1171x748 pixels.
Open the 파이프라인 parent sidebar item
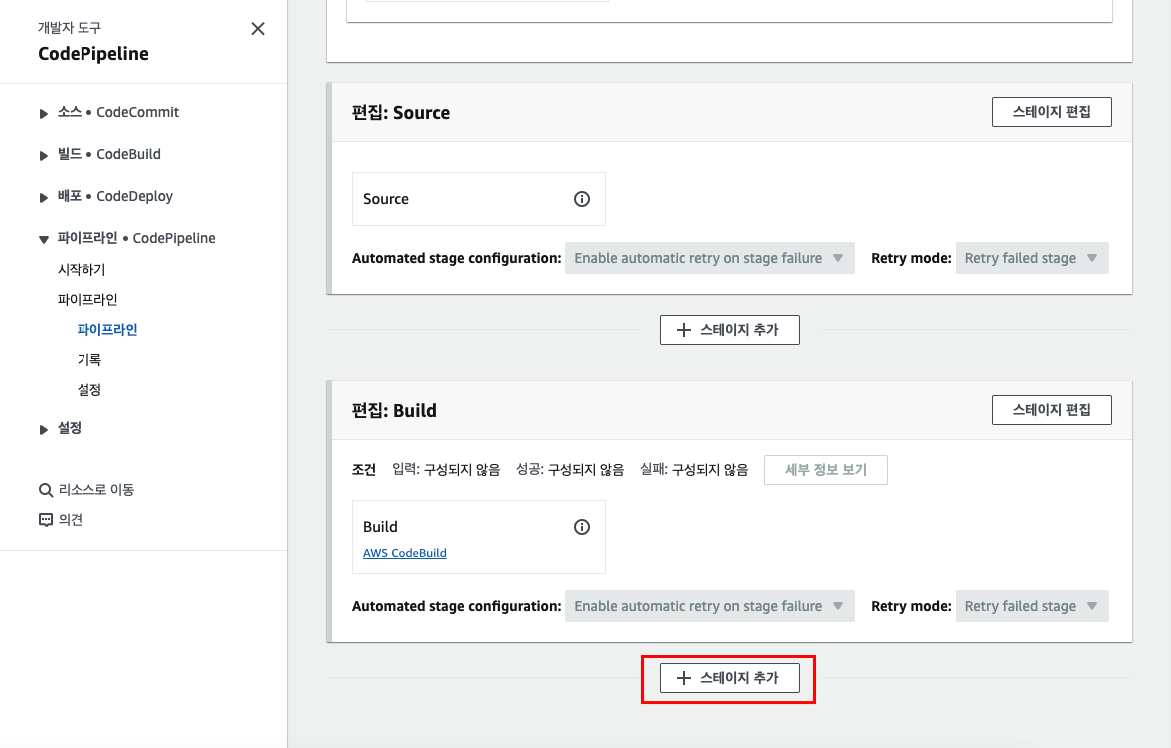(87, 299)
